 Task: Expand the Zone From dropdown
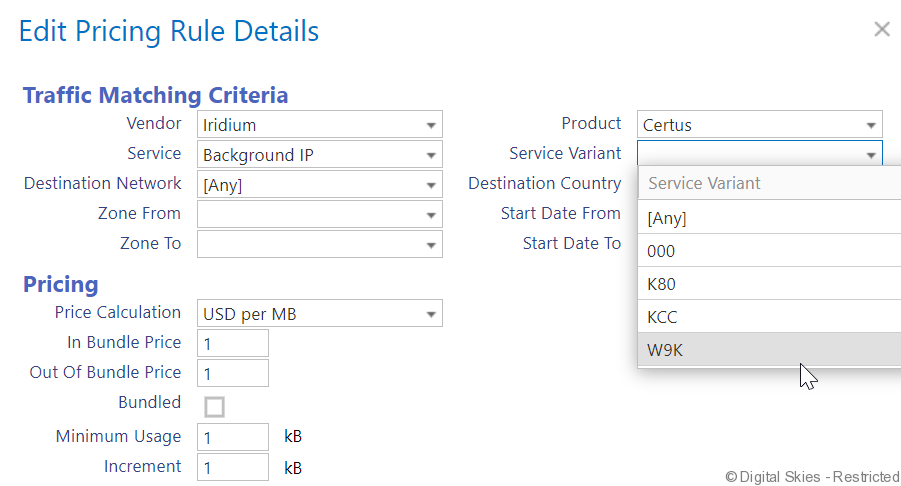pyautogui.click(x=319, y=215)
